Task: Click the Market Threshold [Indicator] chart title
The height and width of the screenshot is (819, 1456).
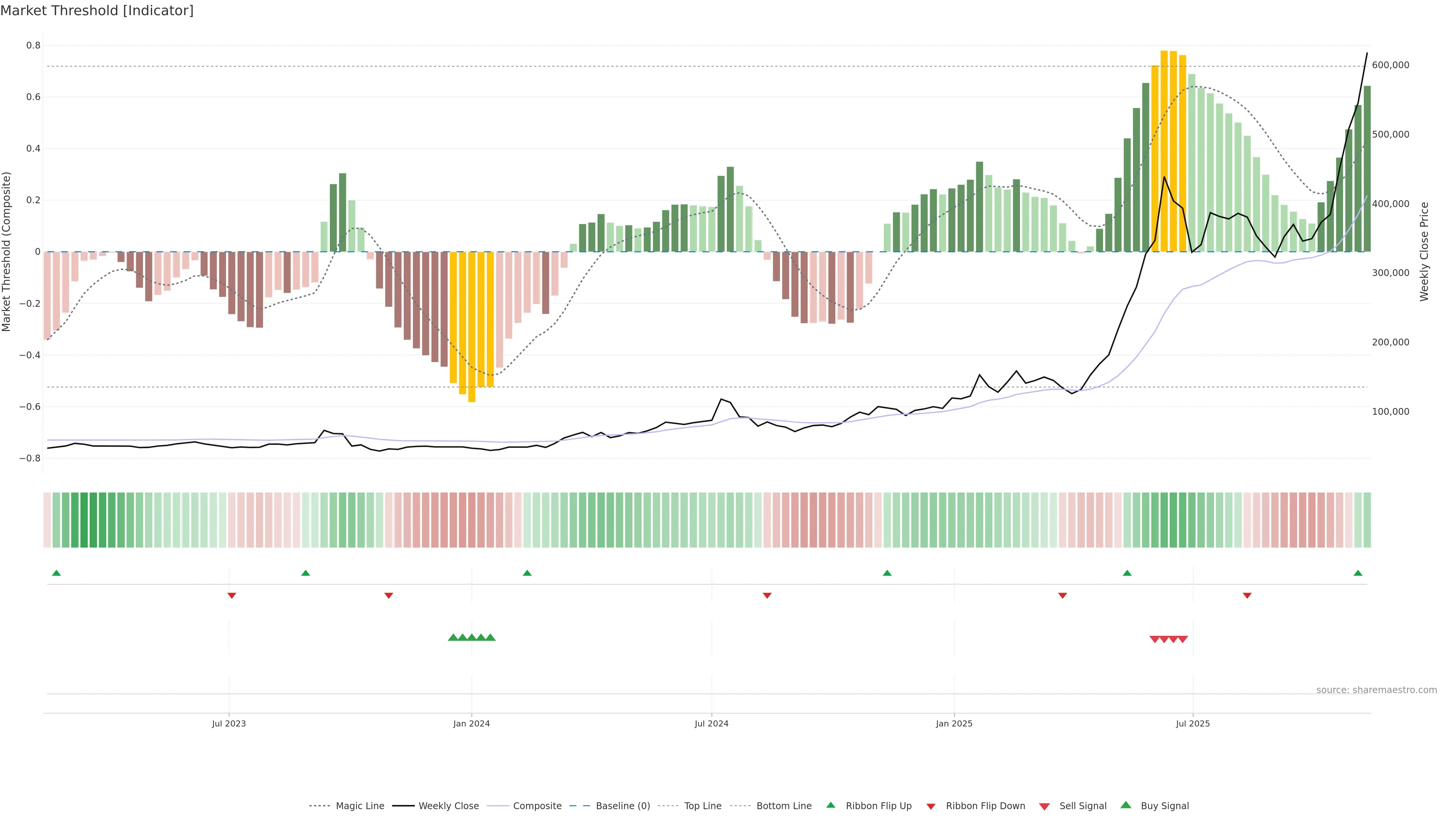Action: (x=97, y=11)
